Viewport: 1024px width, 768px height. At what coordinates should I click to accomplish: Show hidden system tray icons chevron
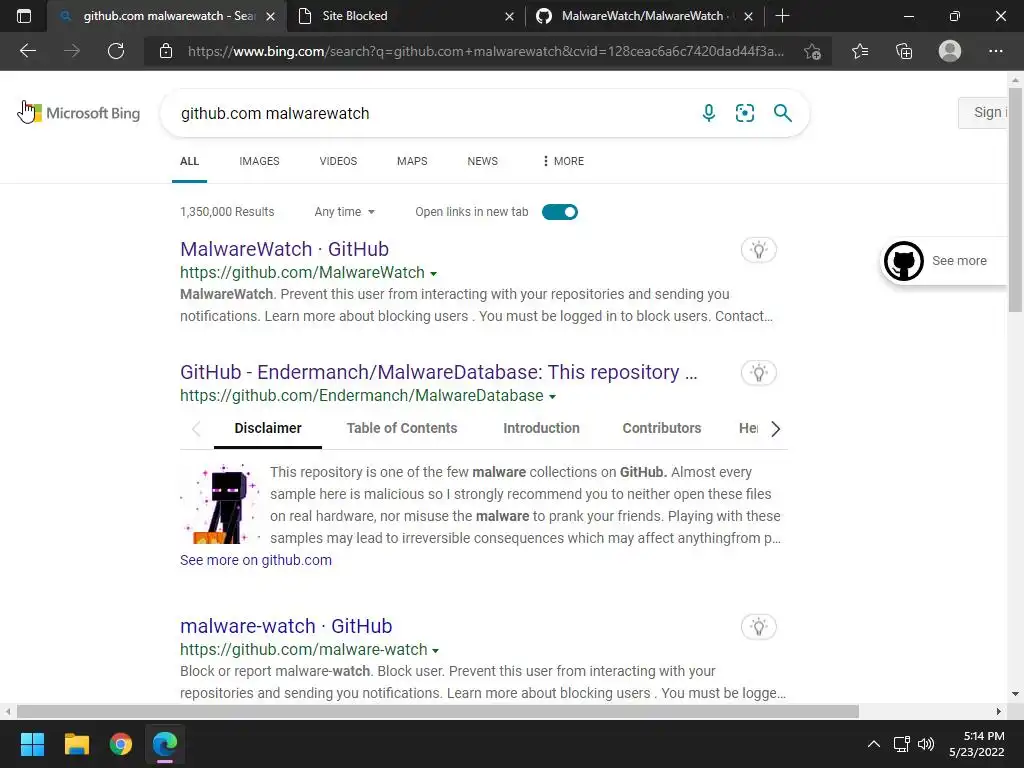(x=873, y=744)
